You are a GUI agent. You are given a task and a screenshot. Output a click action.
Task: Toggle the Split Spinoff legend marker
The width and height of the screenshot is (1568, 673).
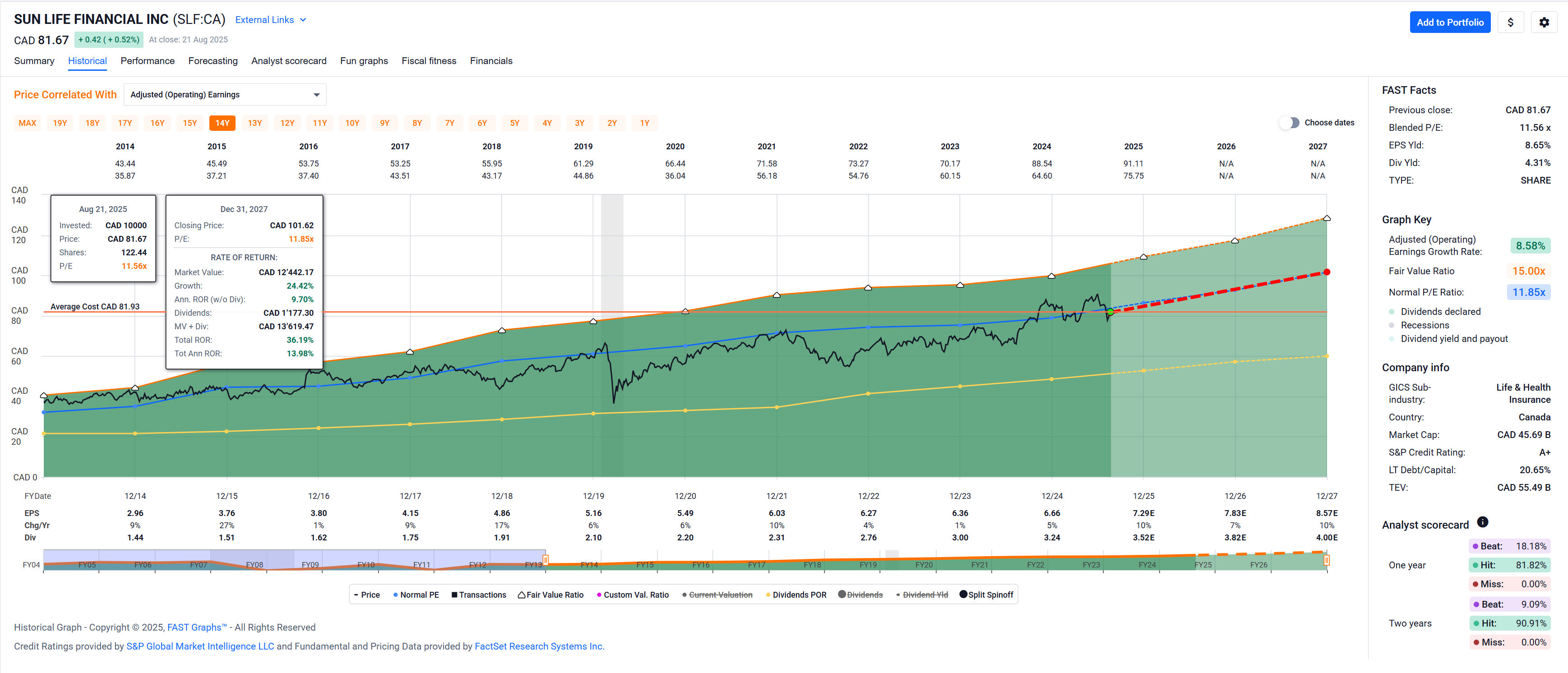click(x=963, y=595)
